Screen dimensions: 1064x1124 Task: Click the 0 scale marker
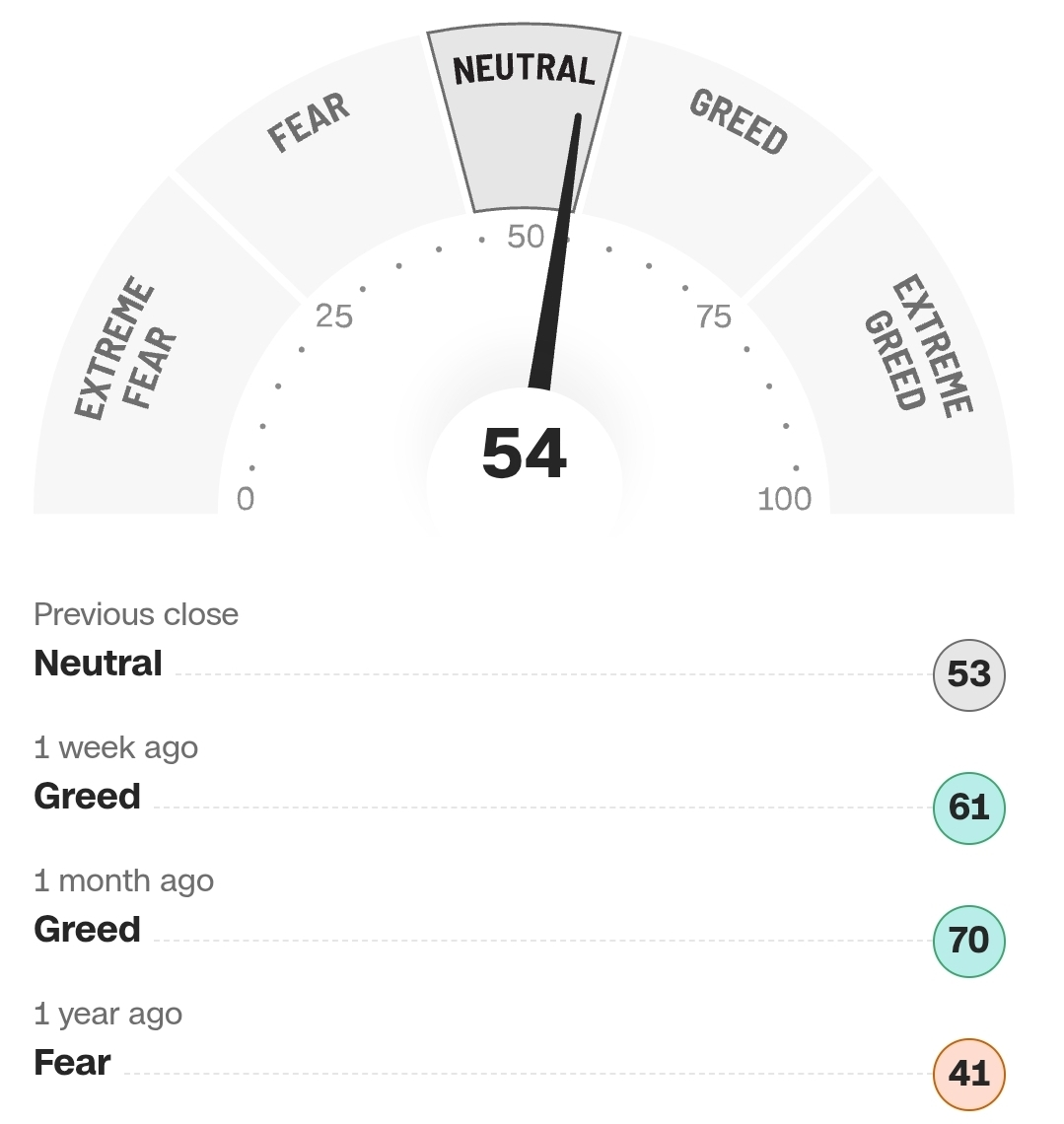pyautogui.click(x=246, y=499)
